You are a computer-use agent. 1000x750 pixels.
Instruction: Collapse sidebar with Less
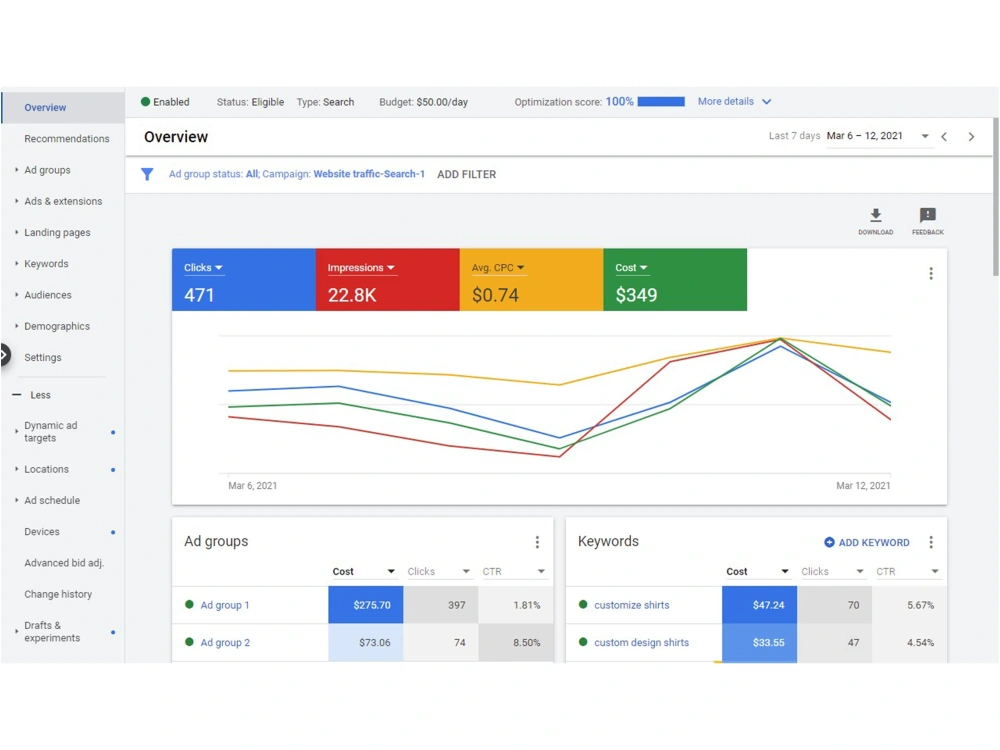tap(32, 395)
